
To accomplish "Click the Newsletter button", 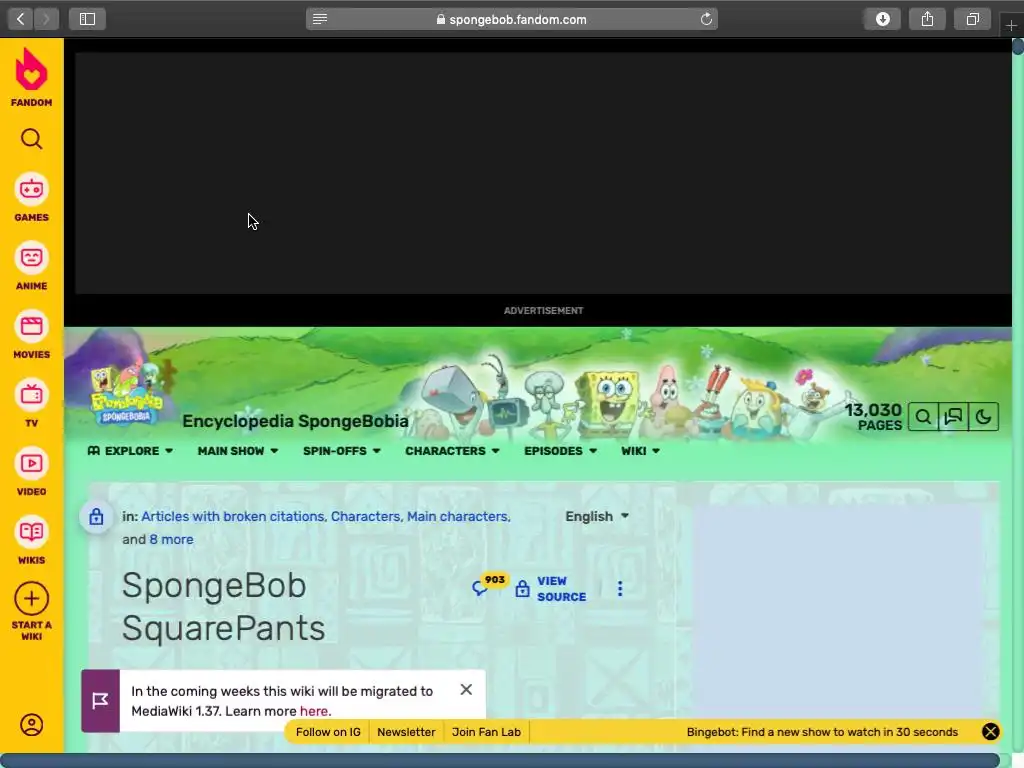I will [406, 731].
